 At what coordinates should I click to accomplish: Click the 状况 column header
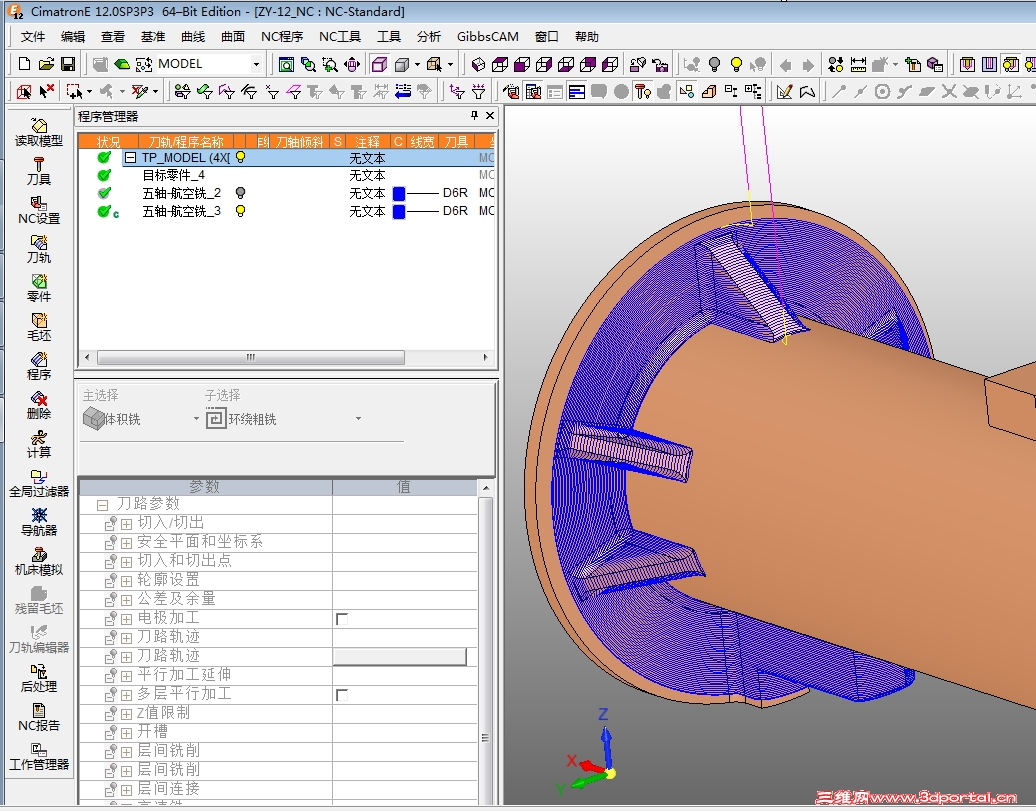click(x=108, y=141)
